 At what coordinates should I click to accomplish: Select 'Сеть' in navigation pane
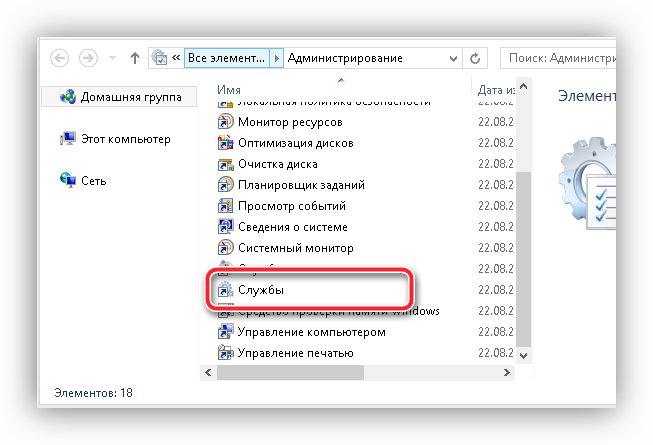pyautogui.click(x=94, y=181)
